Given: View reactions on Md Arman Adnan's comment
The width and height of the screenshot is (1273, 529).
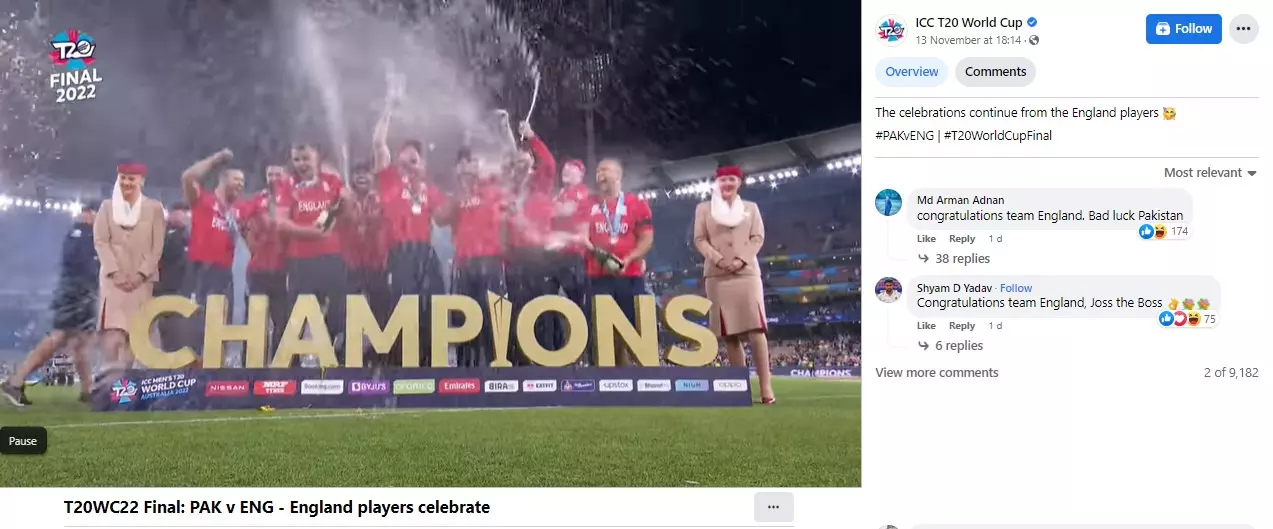Looking at the screenshot, I should tap(1164, 232).
